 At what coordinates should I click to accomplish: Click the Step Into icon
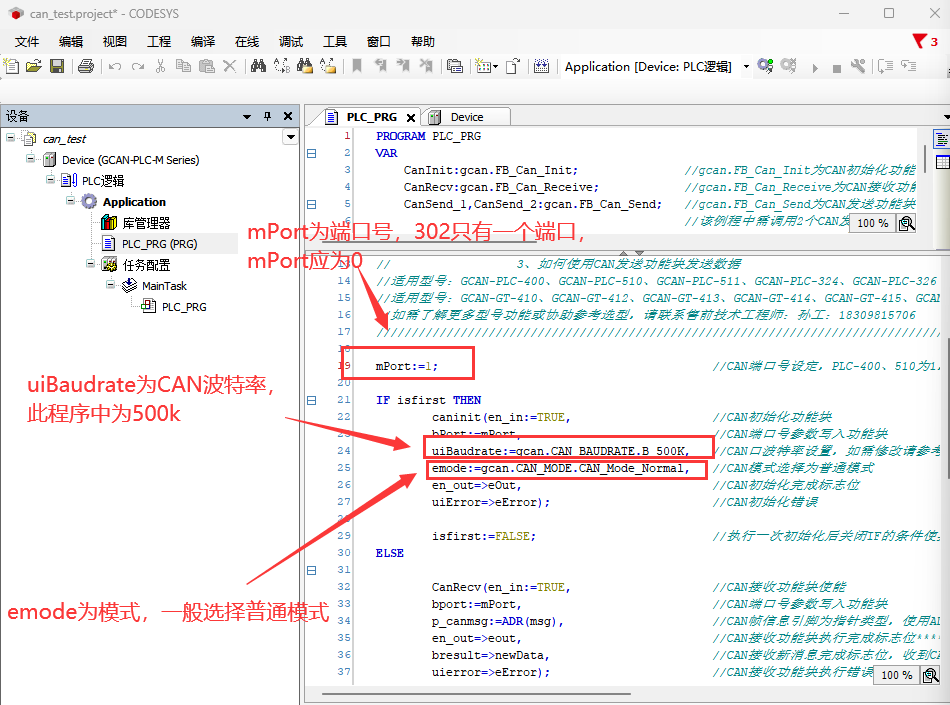(909, 66)
